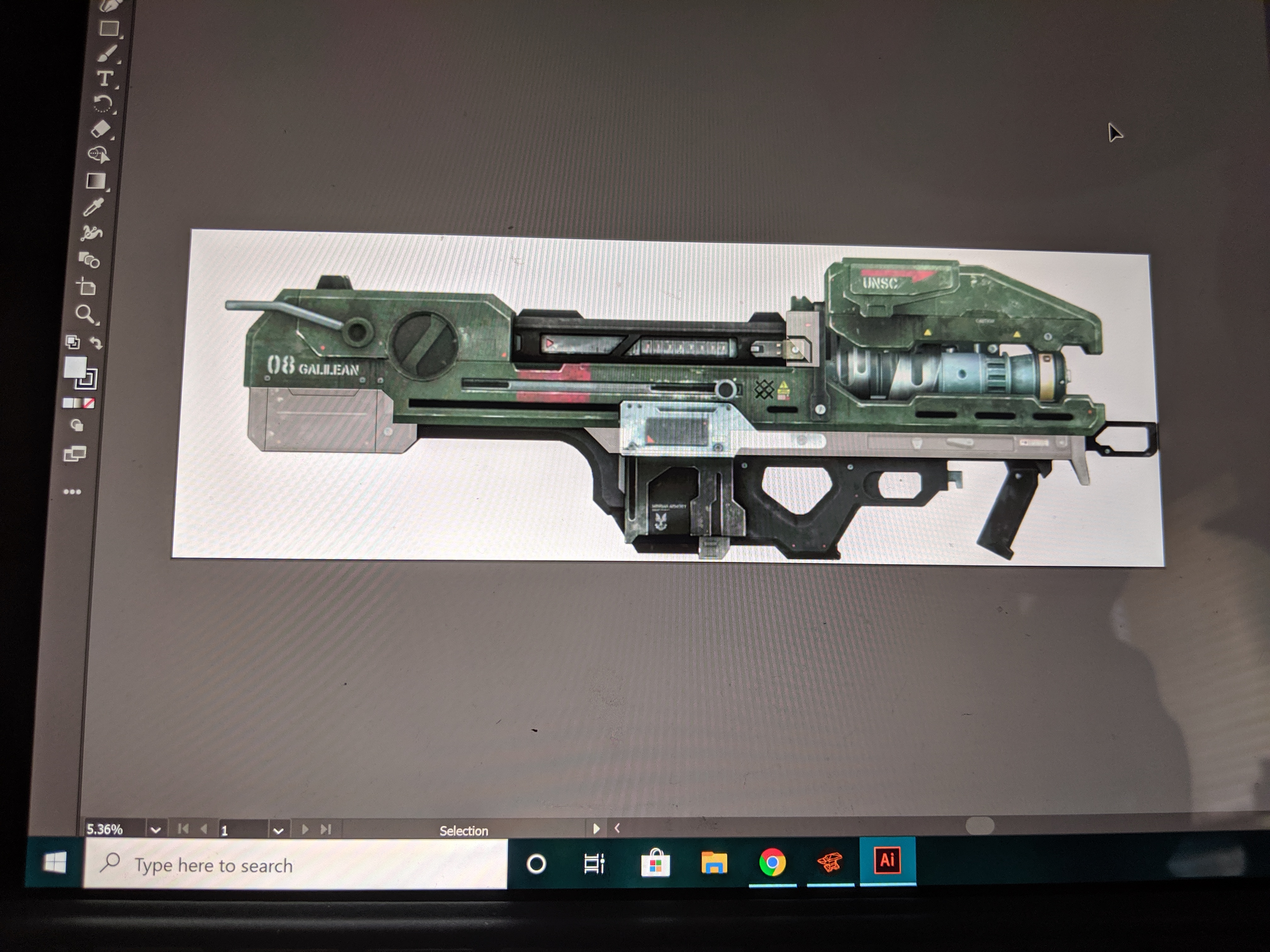Viewport: 1270px width, 952px height.
Task: Switch to Adobe Illustrator taskbar icon
Action: click(x=887, y=861)
